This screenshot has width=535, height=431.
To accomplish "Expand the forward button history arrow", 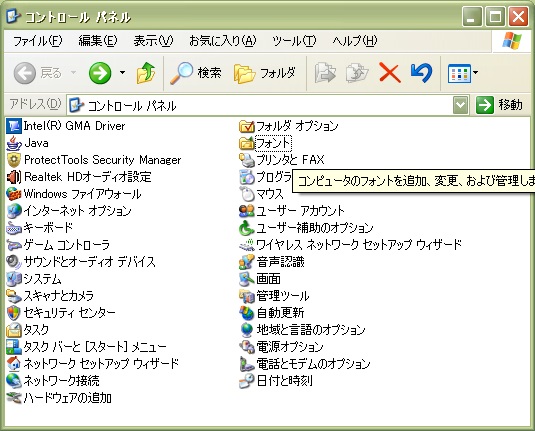I will point(122,73).
